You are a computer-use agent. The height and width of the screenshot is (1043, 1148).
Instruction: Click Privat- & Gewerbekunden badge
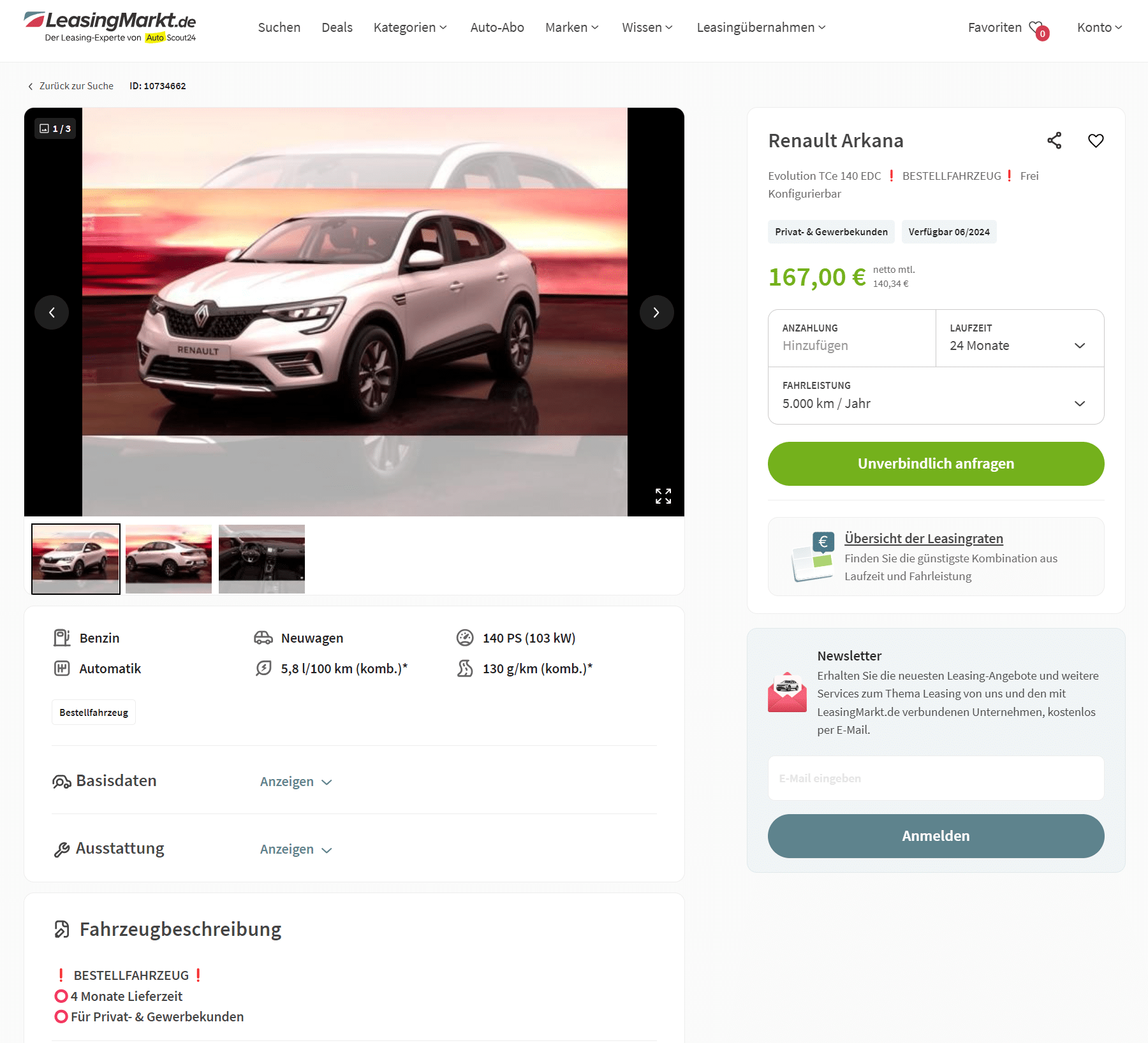tap(831, 232)
